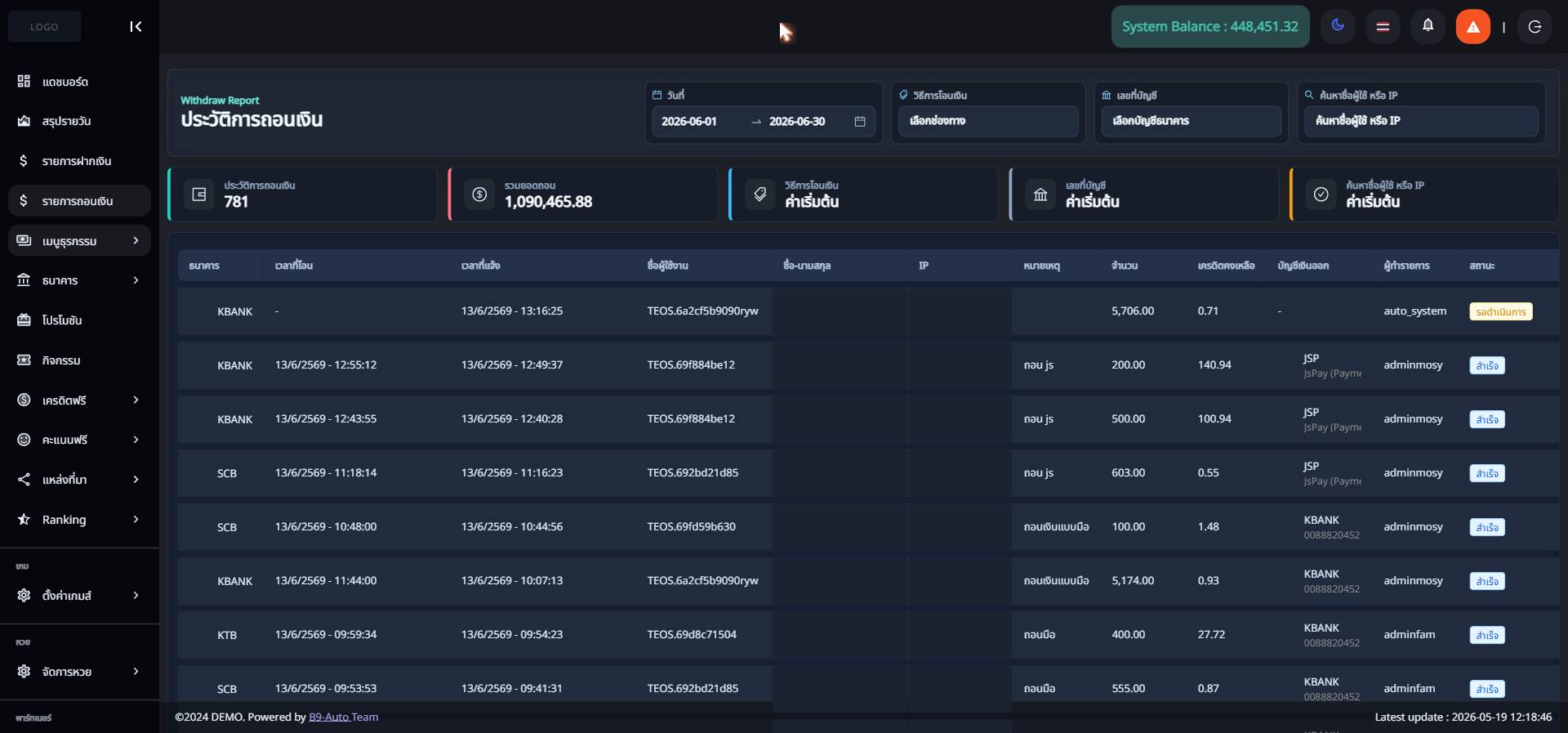Open the language flag selector
The height and width of the screenshot is (733, 1568).
coord(1383,26)
